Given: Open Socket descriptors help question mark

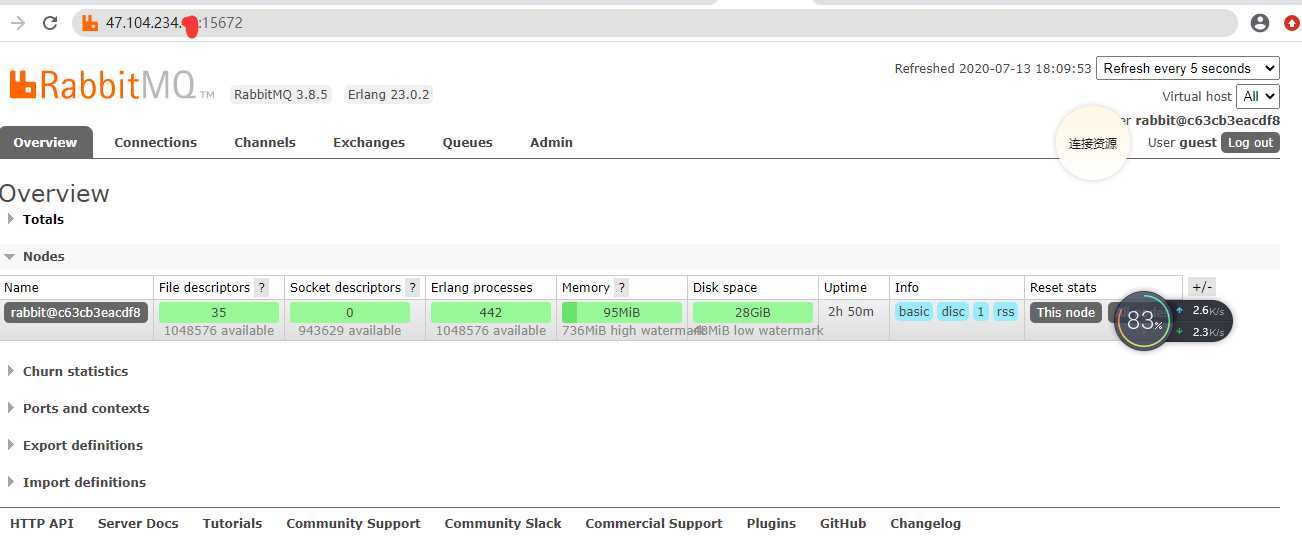Looking at the screenshot, I should tap(412, 287).
